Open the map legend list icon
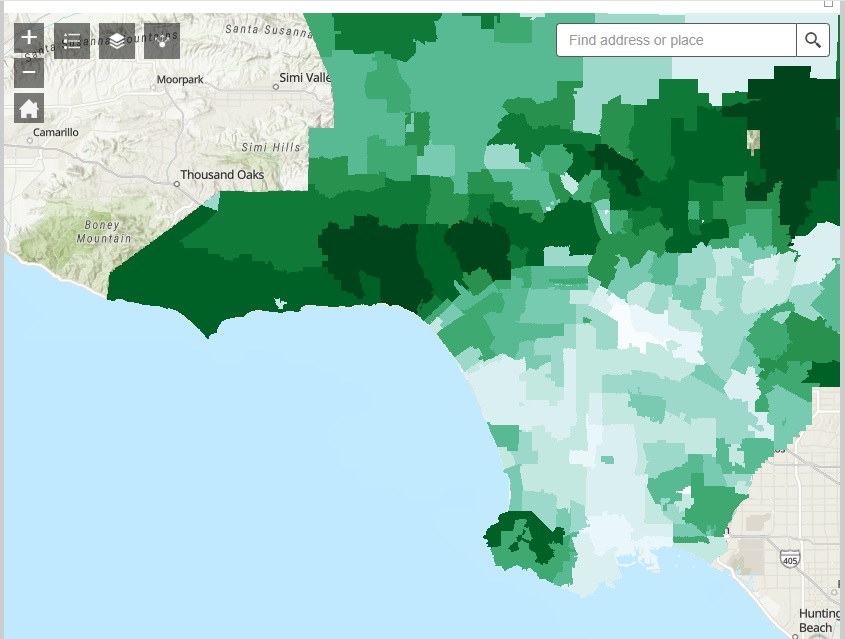This screenshot has width=845, height=639. tap(72, 41)
